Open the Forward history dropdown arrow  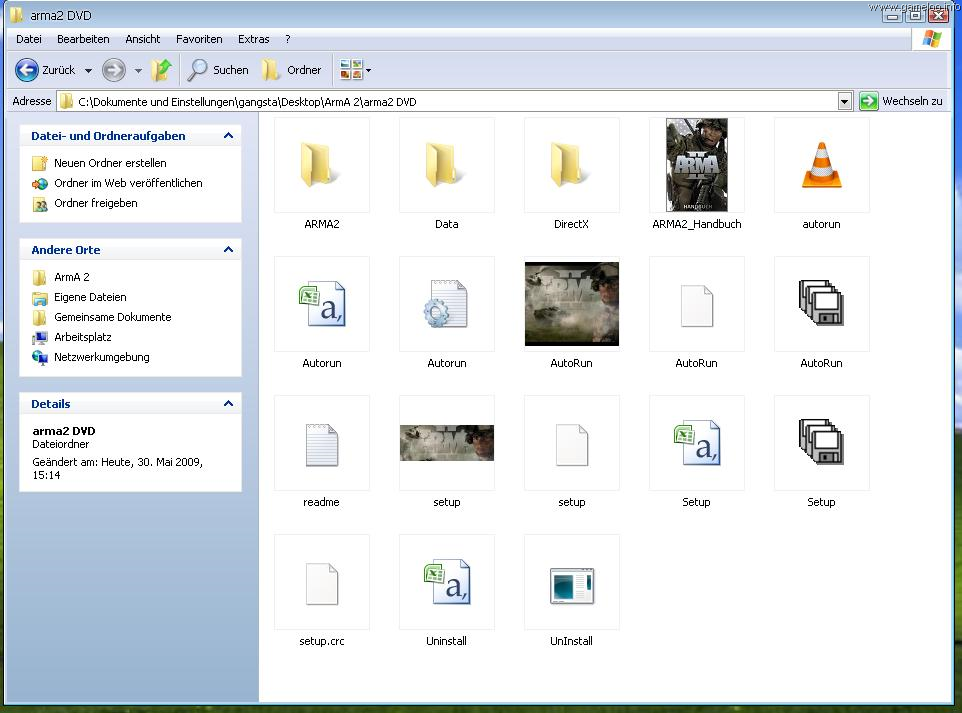click(138, 71)
